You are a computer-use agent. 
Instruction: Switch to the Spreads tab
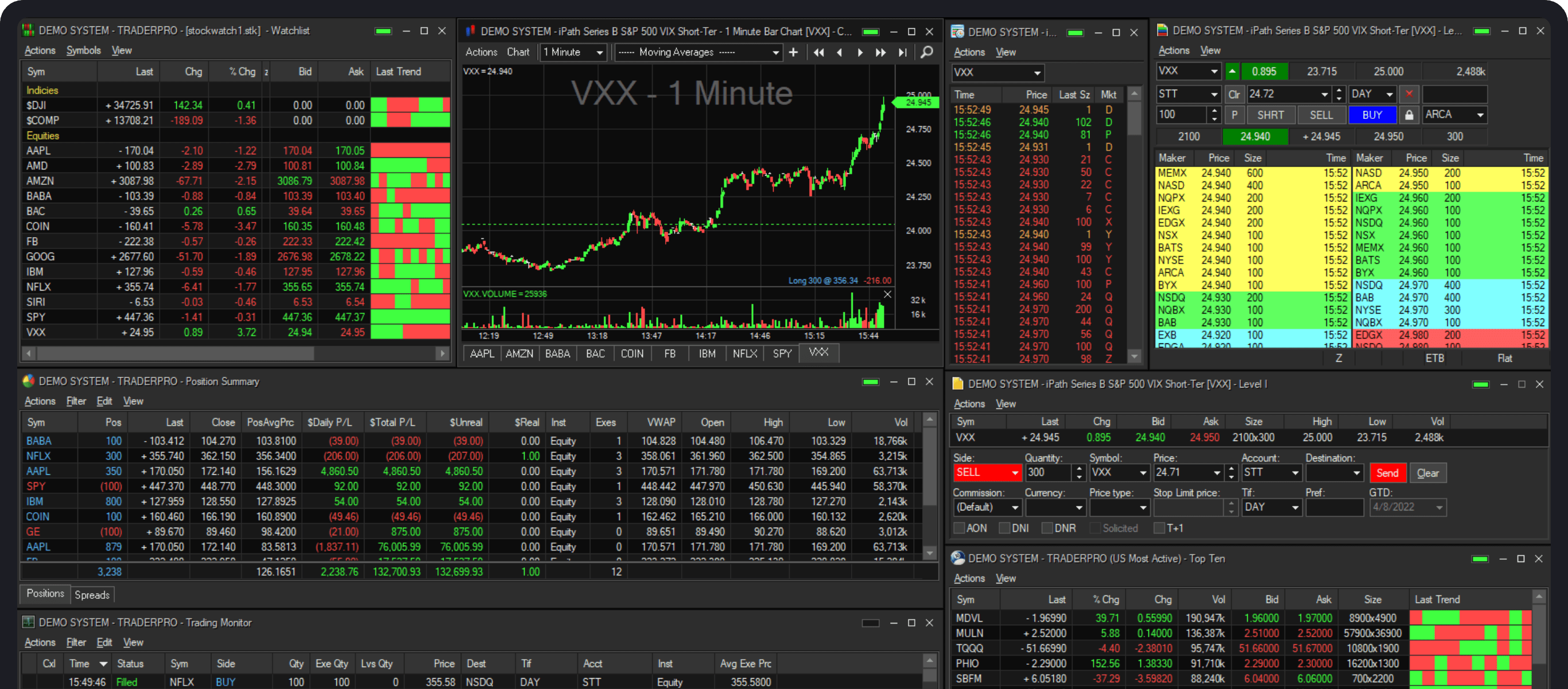pos(92,595)
